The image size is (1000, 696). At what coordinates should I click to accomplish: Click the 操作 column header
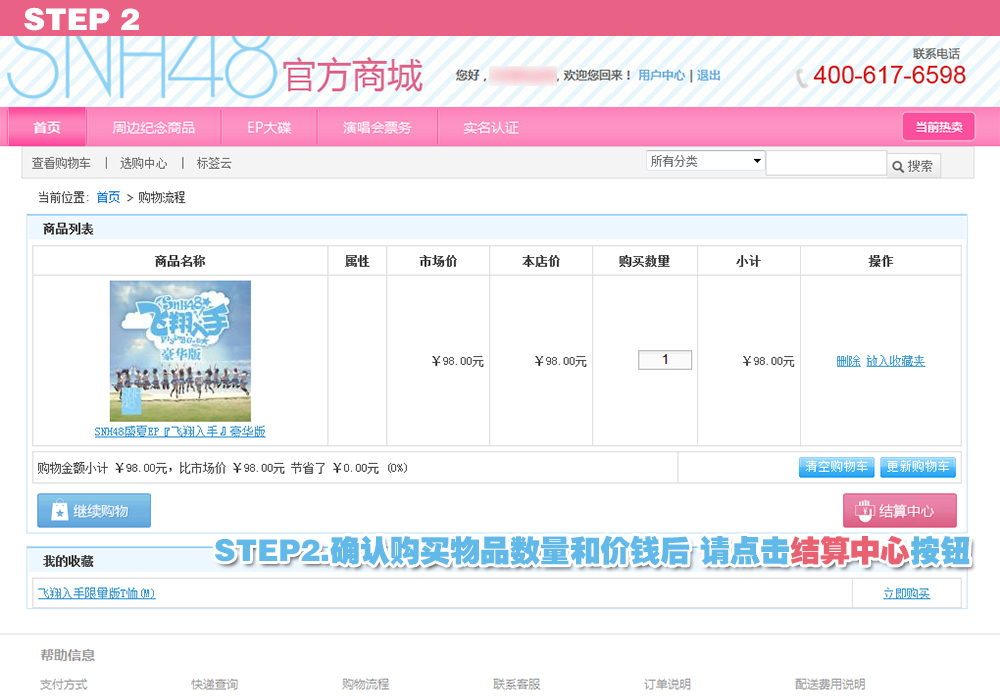(x=881, y=261)
